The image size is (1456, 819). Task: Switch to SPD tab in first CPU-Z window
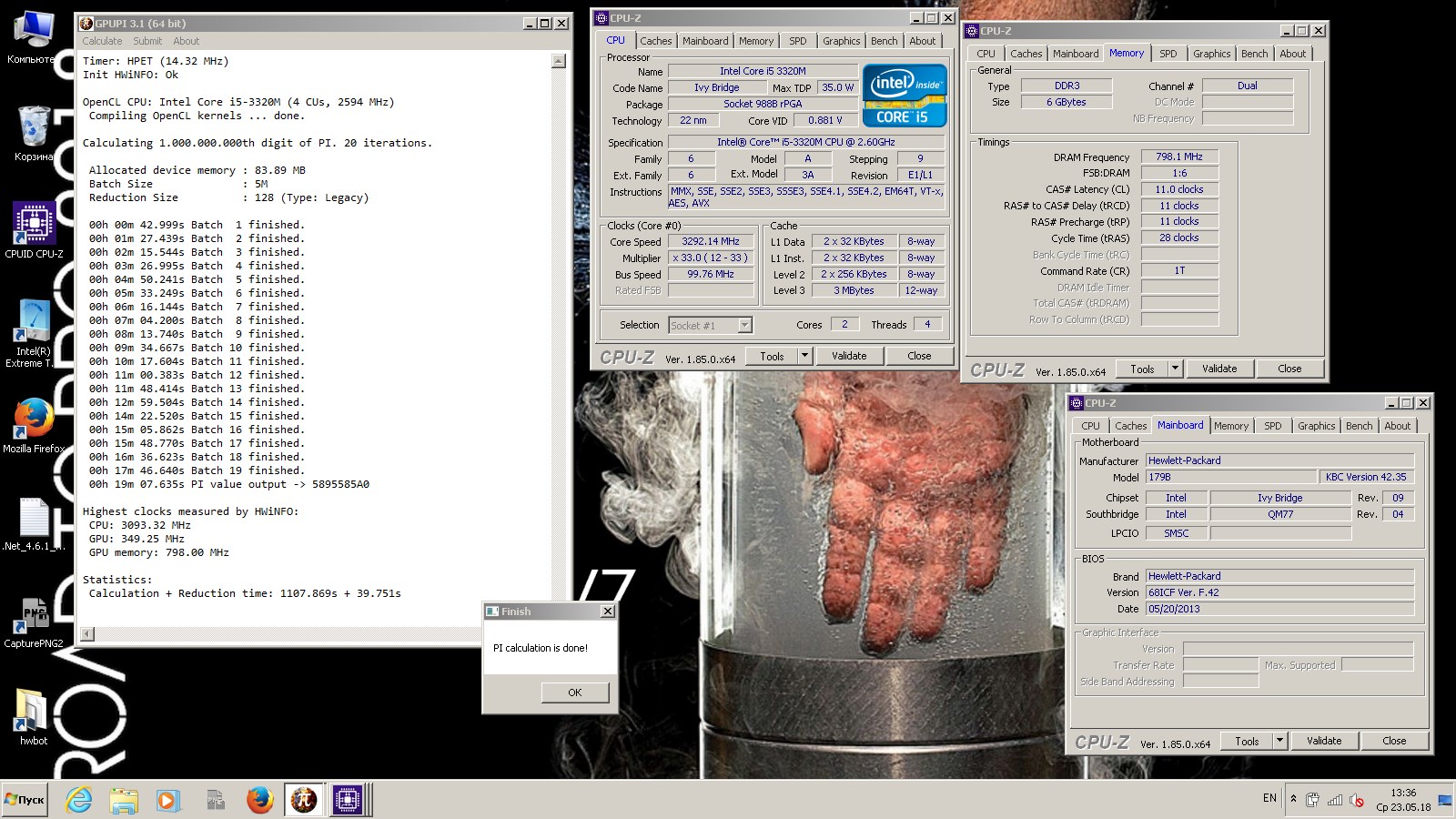pyautogui.click(x=798, y=41)
